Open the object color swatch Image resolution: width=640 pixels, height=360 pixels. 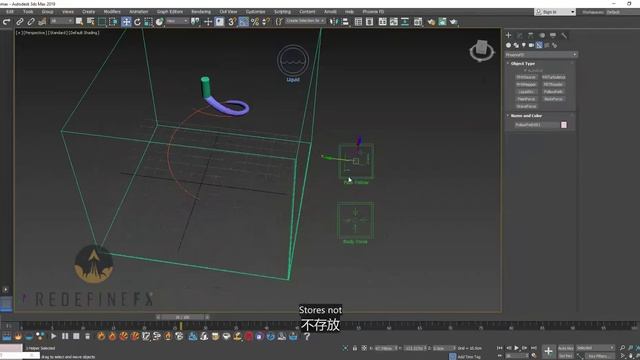pos(564,125)
